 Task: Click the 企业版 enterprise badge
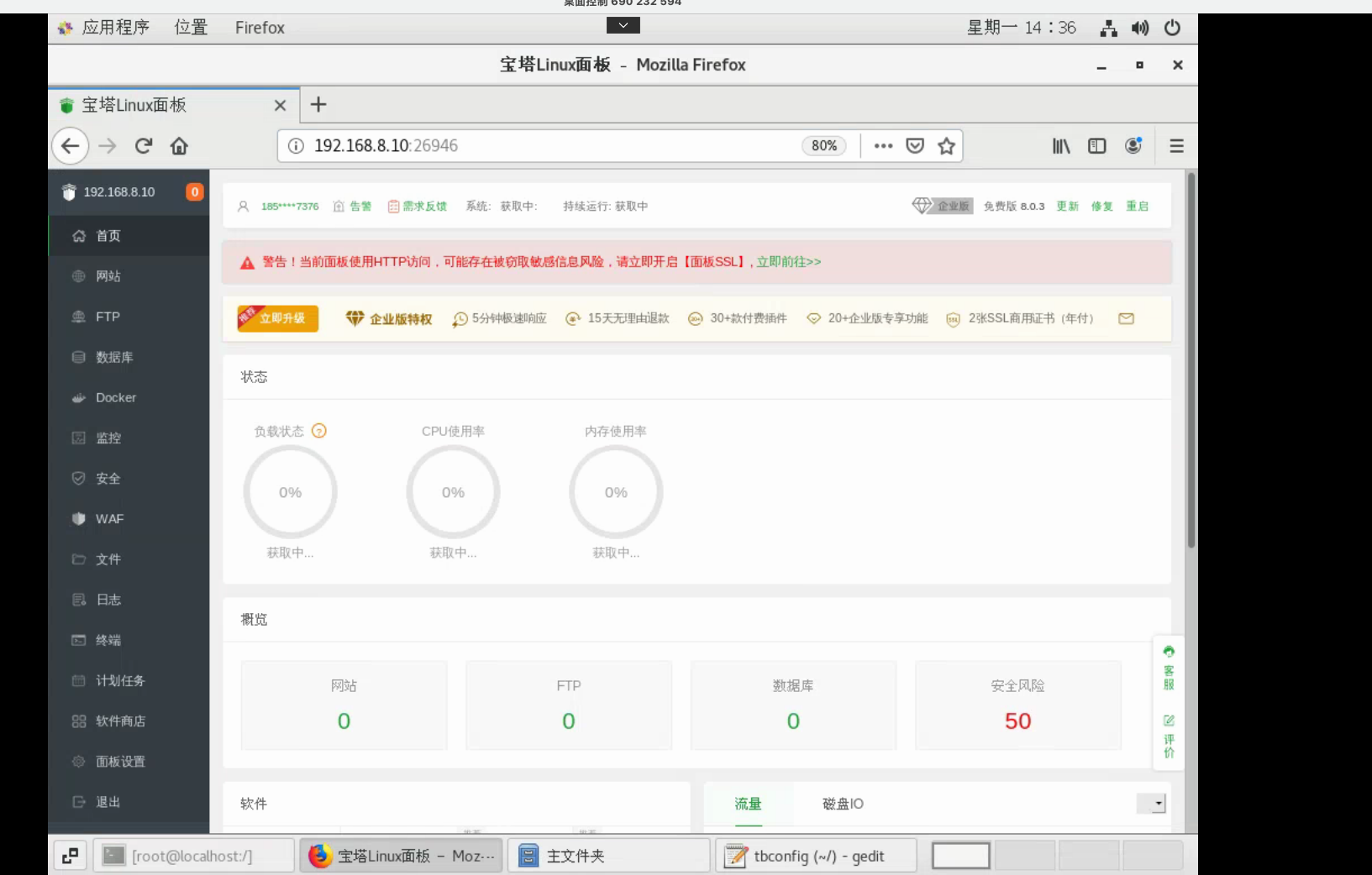point(943,206)
